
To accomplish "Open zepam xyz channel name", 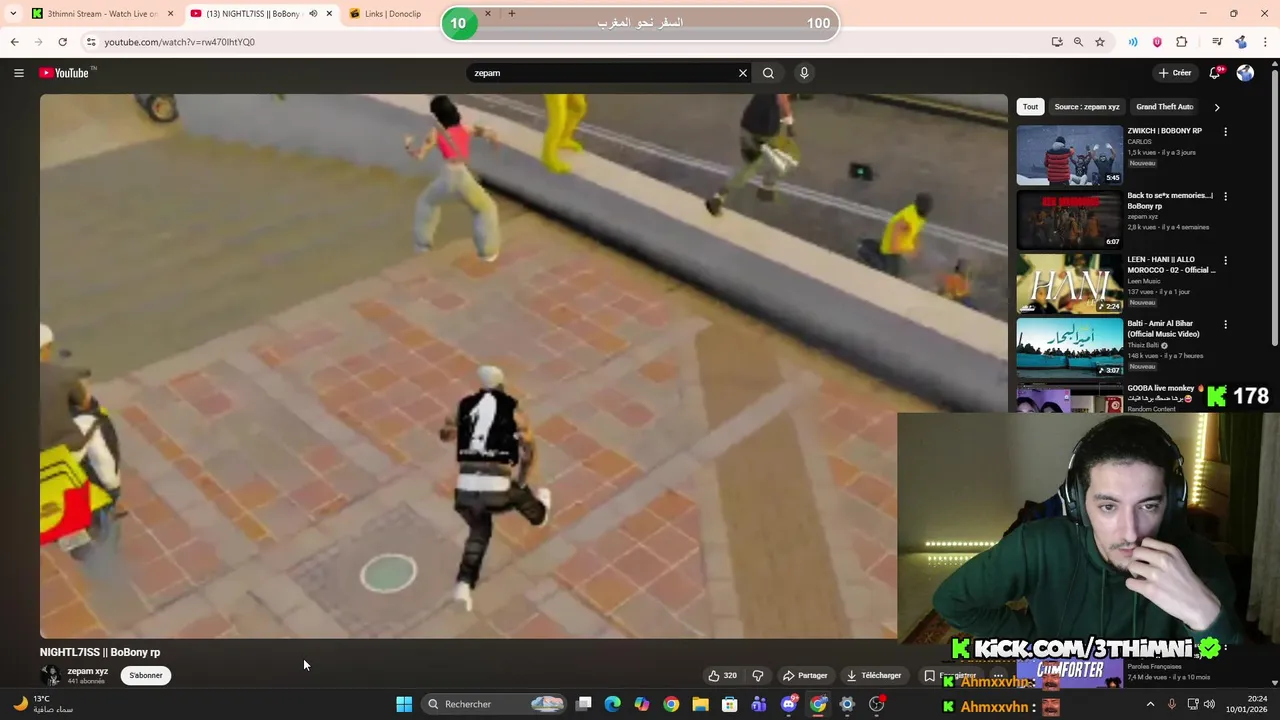I will [x=87, y=671].
